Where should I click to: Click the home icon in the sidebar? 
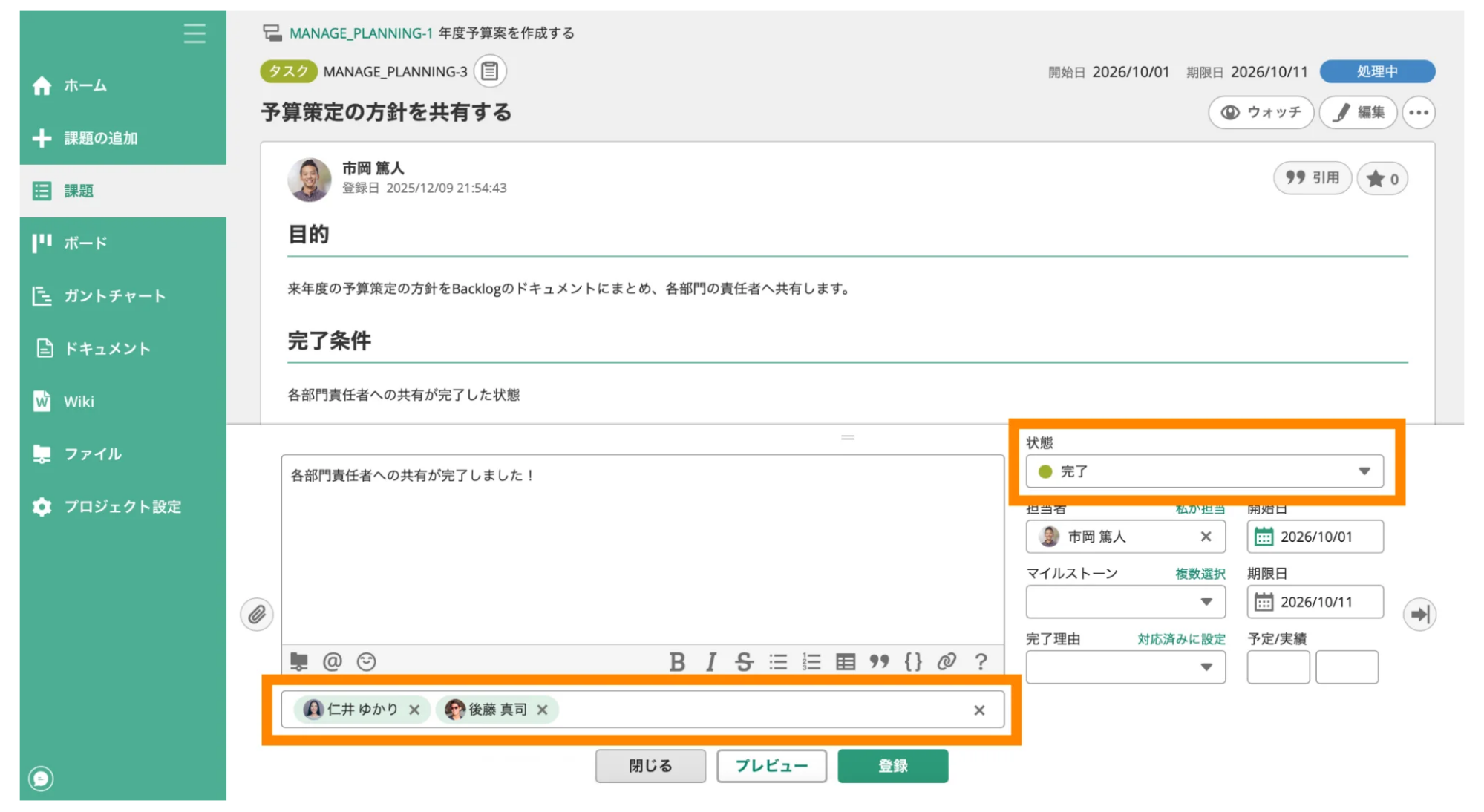pyautogui.click(x=42, y=86)
